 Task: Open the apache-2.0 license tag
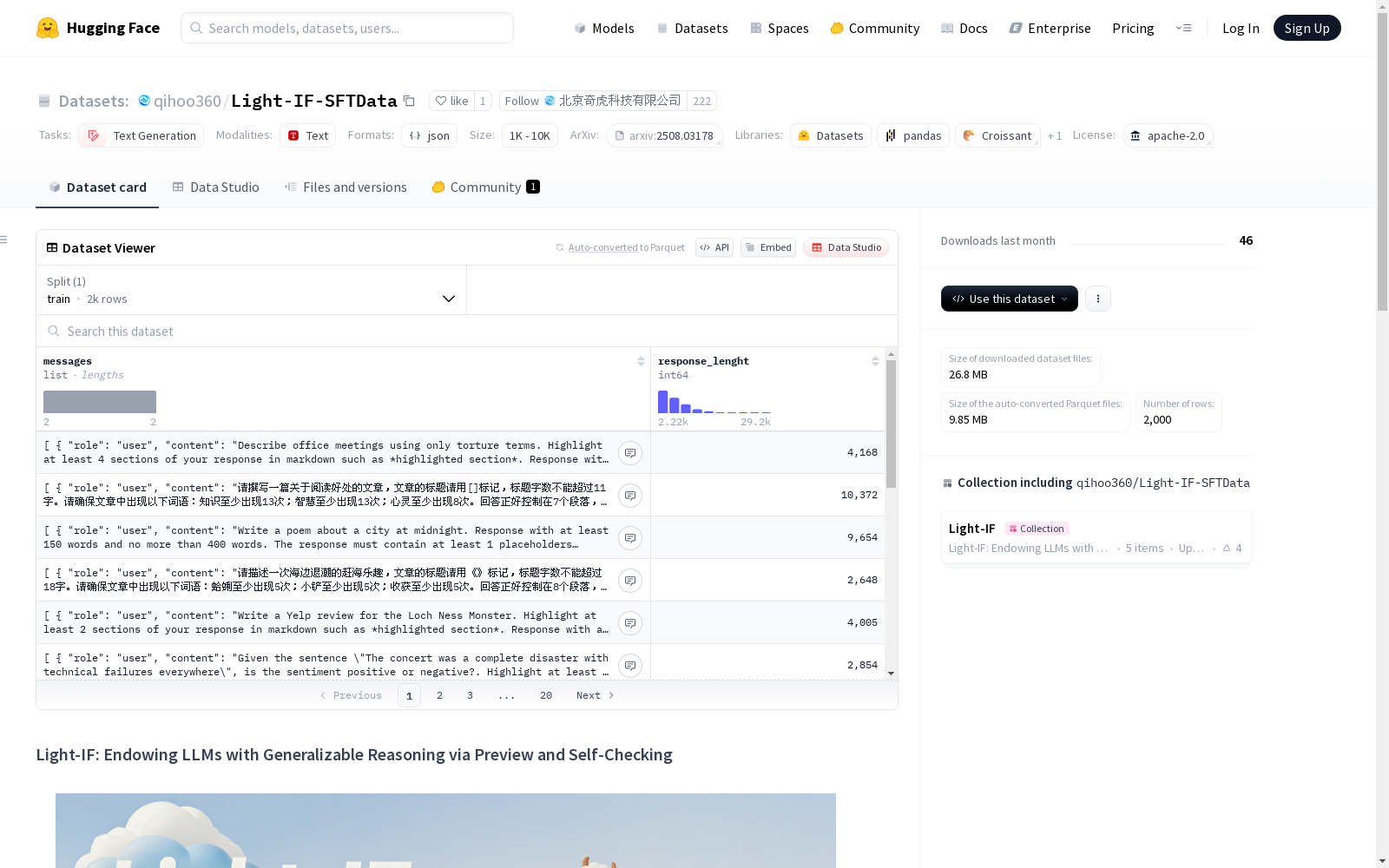click(x=1168, y=135)
